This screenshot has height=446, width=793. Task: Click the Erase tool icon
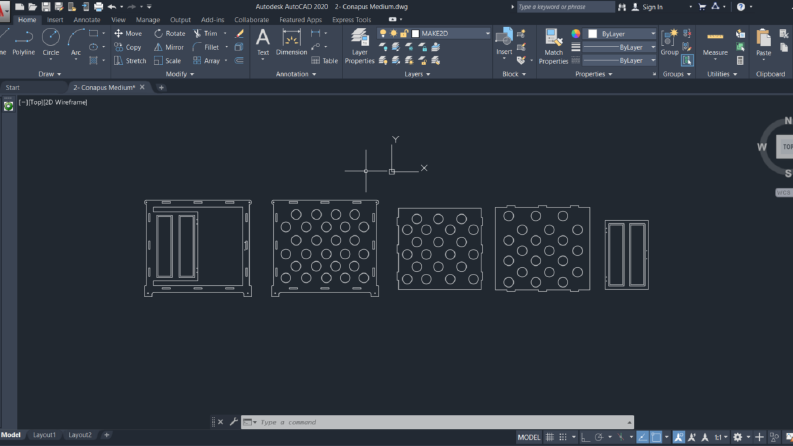[x=239, y=33]
